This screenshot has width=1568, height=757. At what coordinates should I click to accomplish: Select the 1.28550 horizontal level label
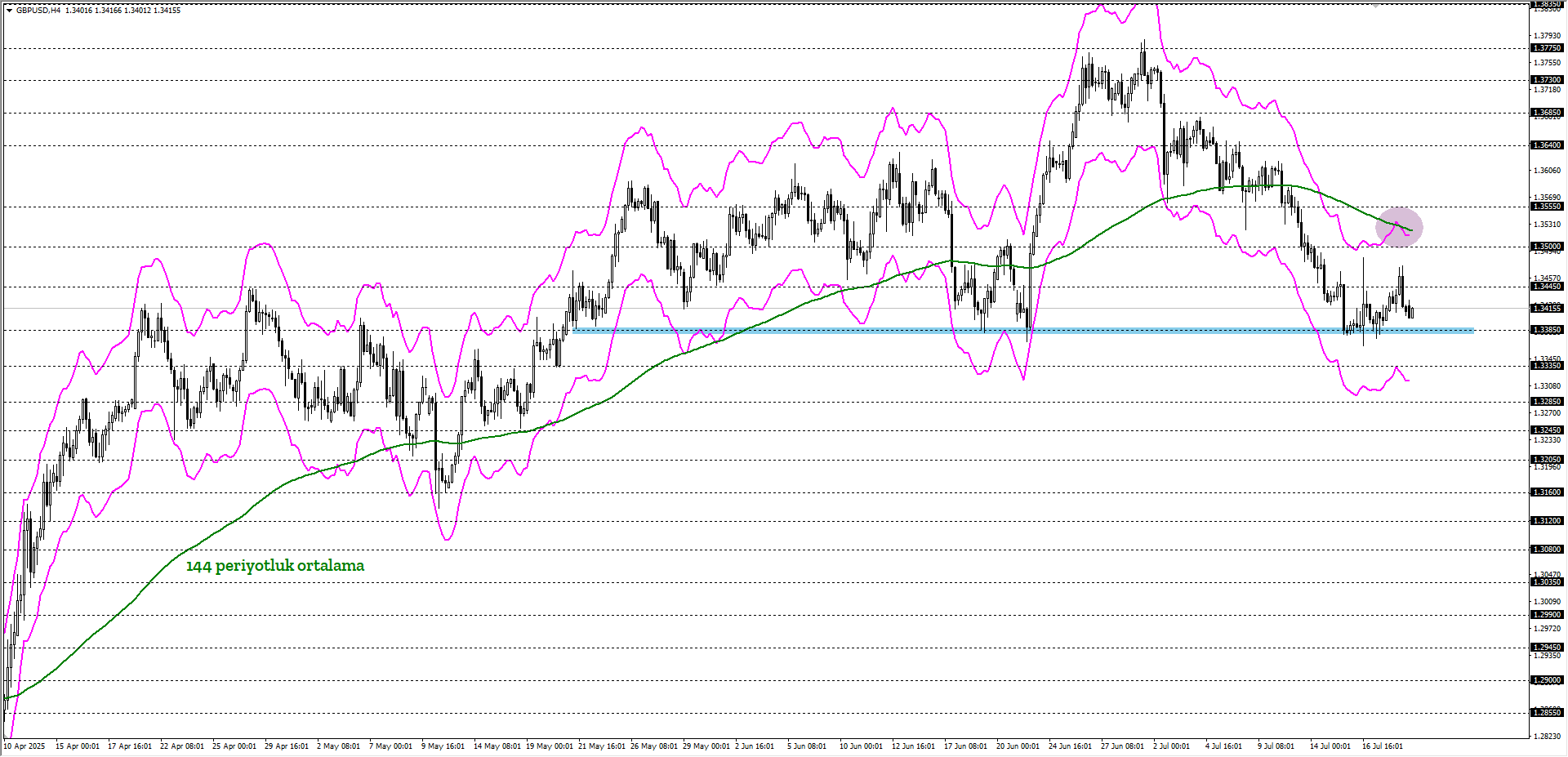coord(1547,713)
